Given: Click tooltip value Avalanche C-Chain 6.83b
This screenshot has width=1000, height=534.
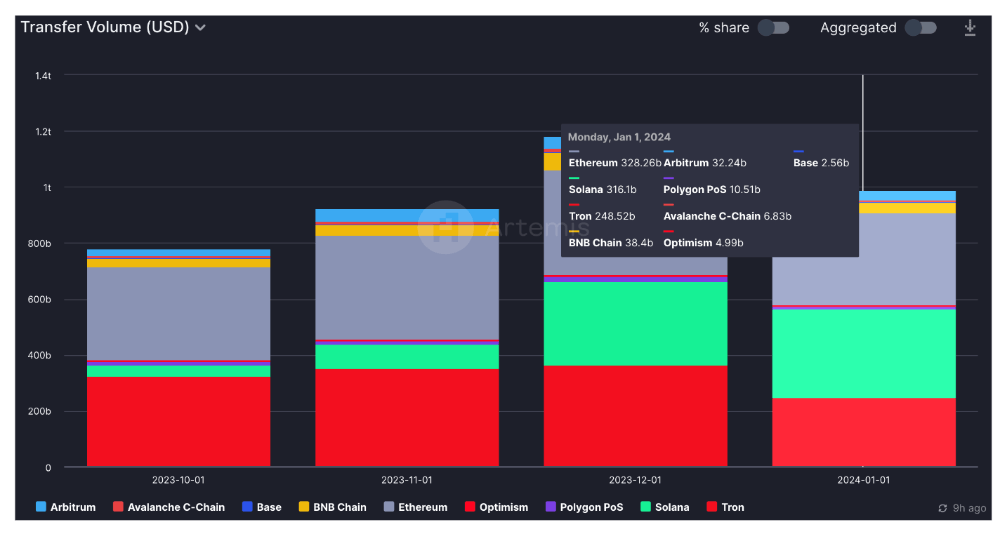Looking at the screenshot, I should click(x=727, y=216).
